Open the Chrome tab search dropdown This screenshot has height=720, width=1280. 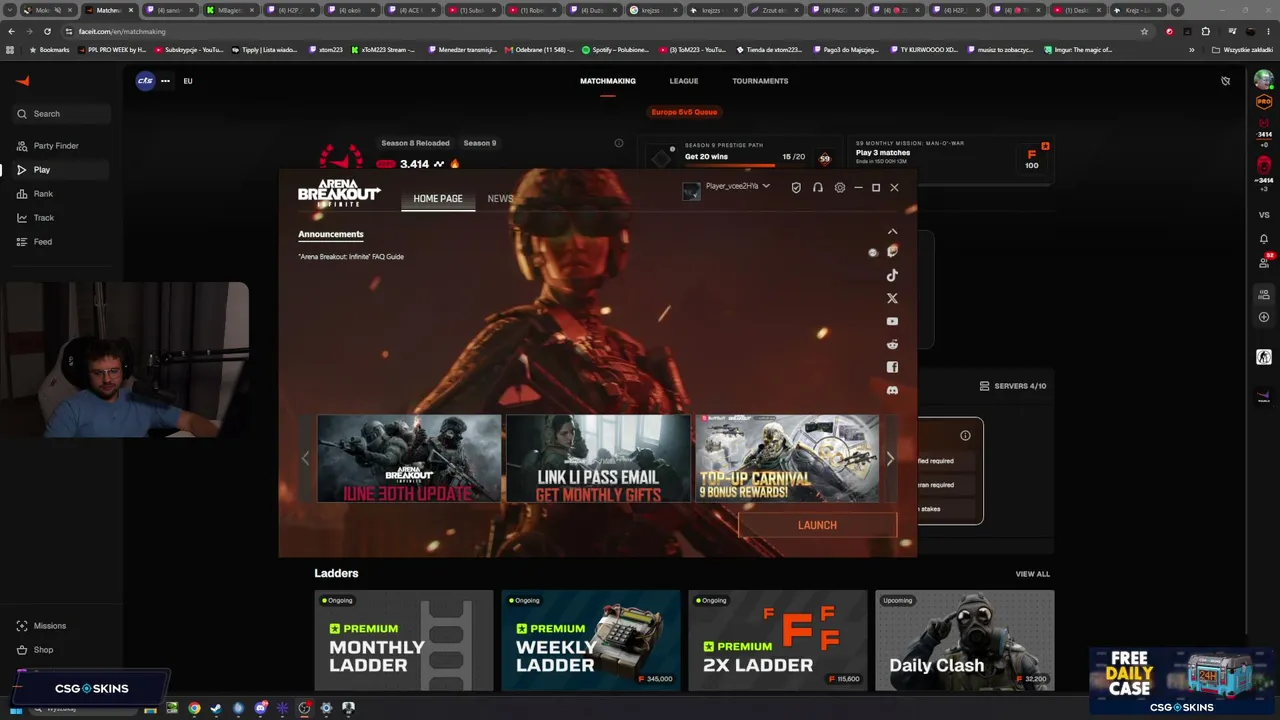click(x=10, y=10)
